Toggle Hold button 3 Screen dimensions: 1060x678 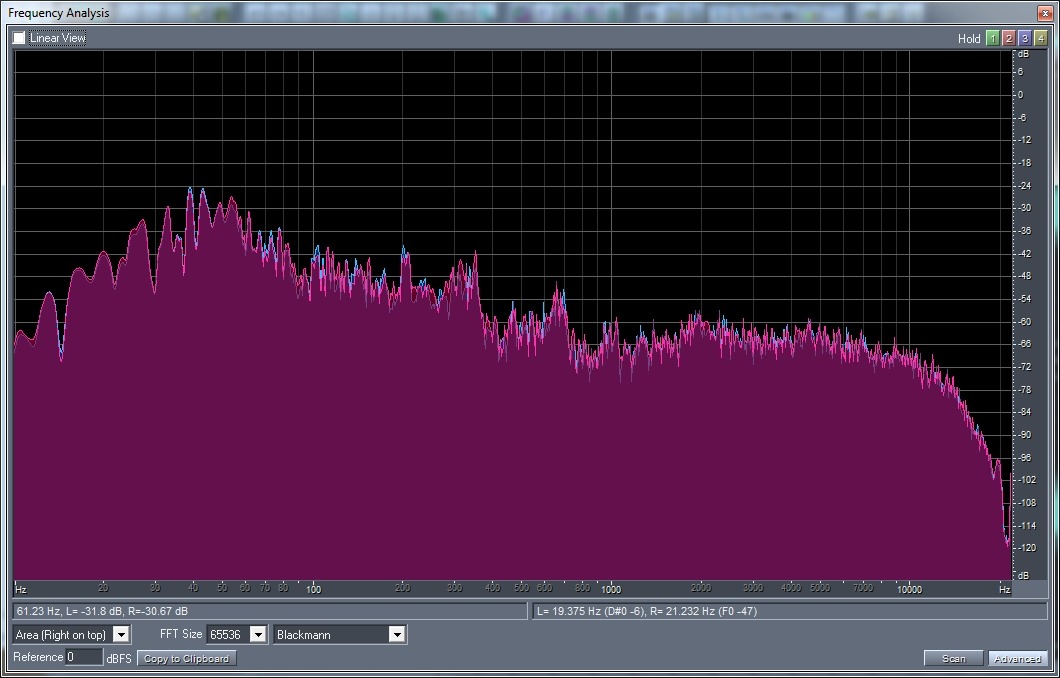click(1025, 39)
